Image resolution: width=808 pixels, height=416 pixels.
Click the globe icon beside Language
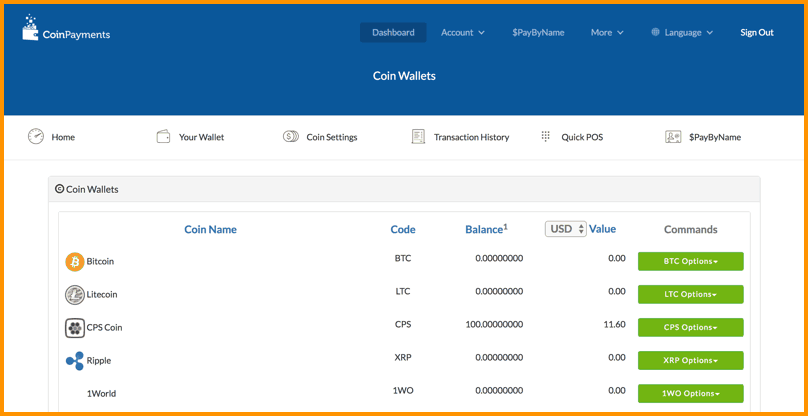655,32
